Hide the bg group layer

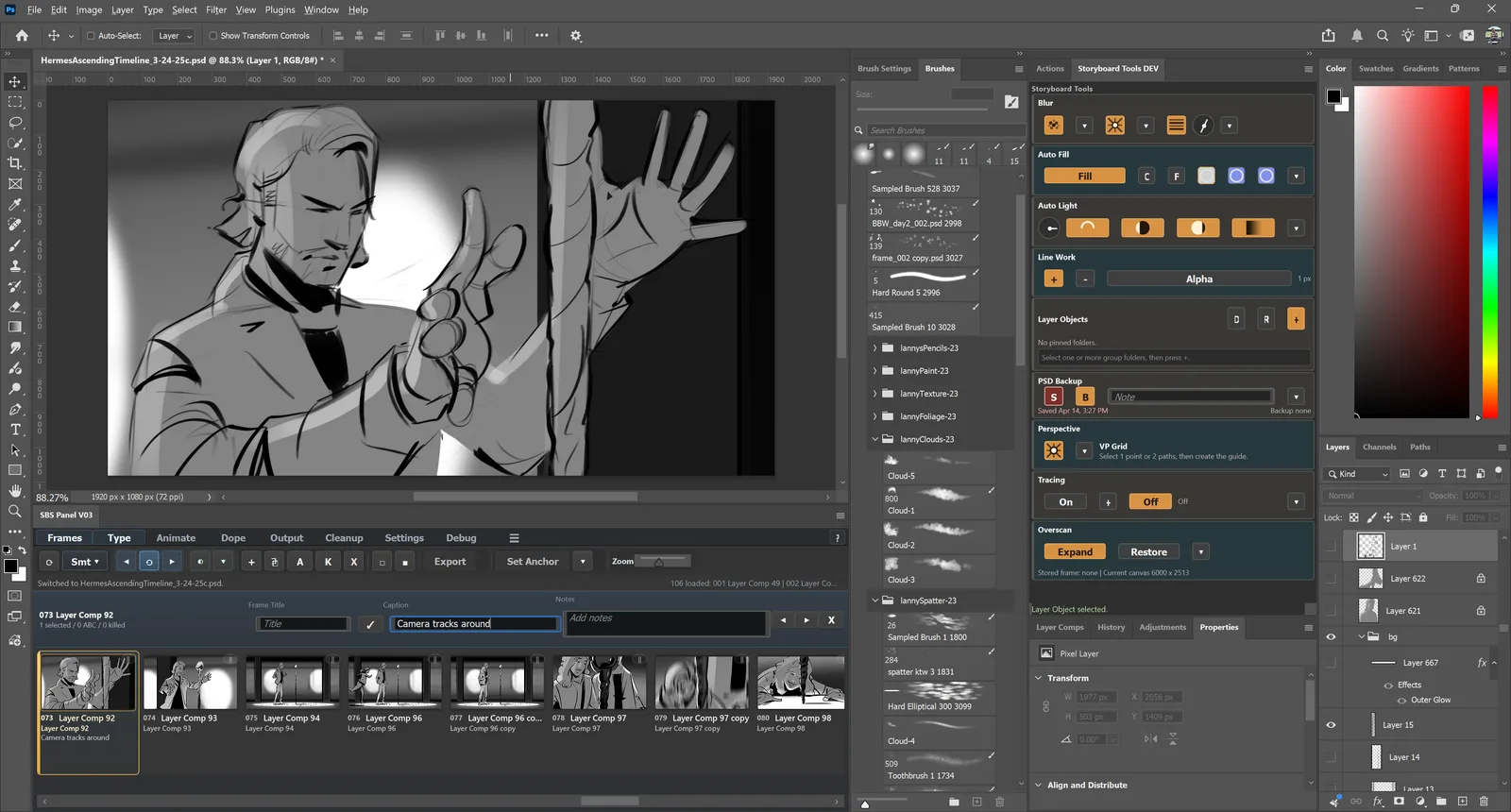coord(1332,637)
